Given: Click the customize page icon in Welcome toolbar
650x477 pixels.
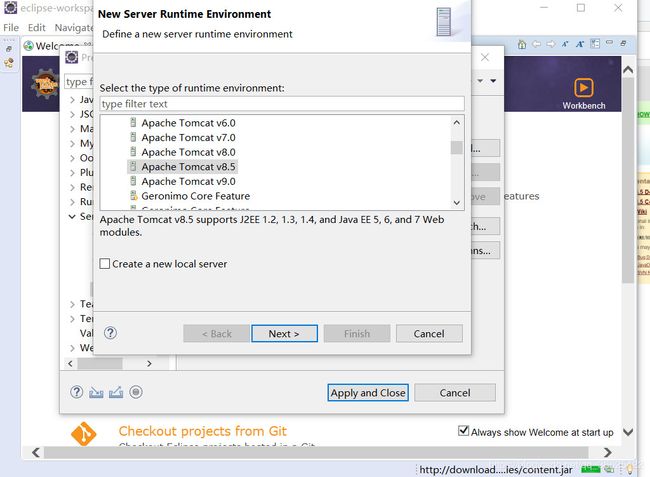Looking at the screenshot, I should (595, 44).
